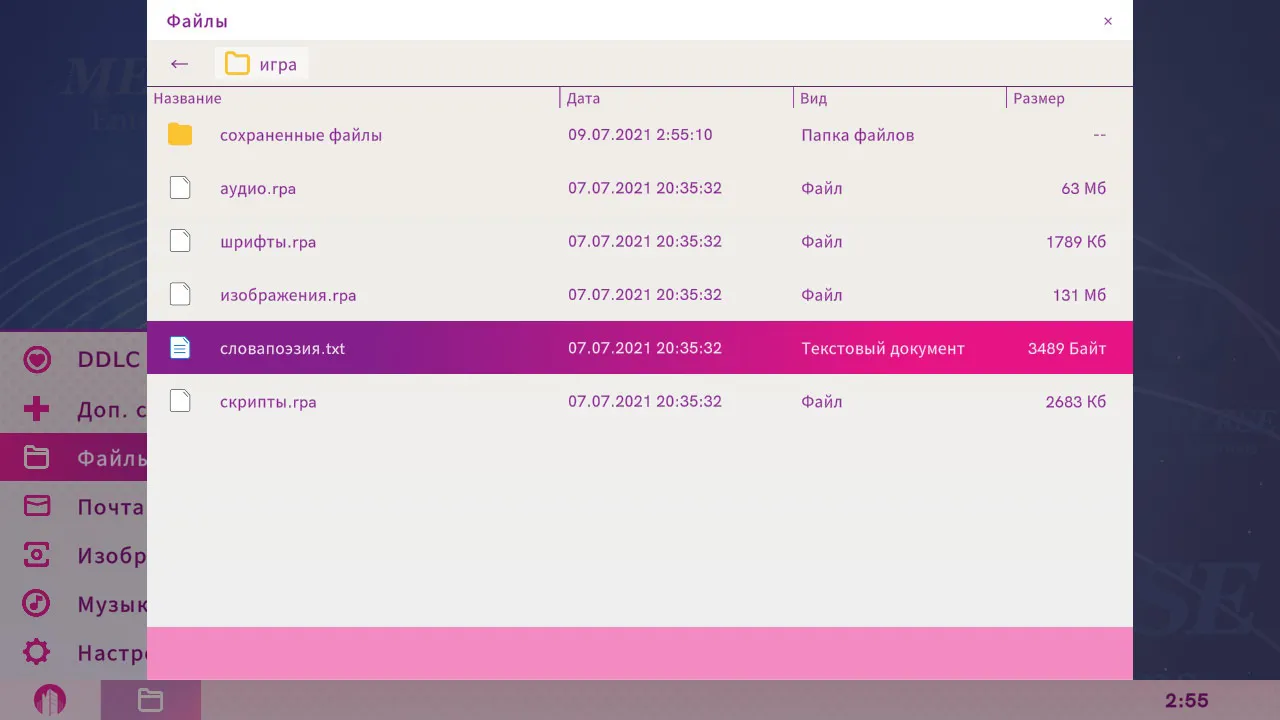Image resolution: width=1280 pixels, height=720 pixels.
Task: Open the music note icon in sidebar
Action: (37, 604)
